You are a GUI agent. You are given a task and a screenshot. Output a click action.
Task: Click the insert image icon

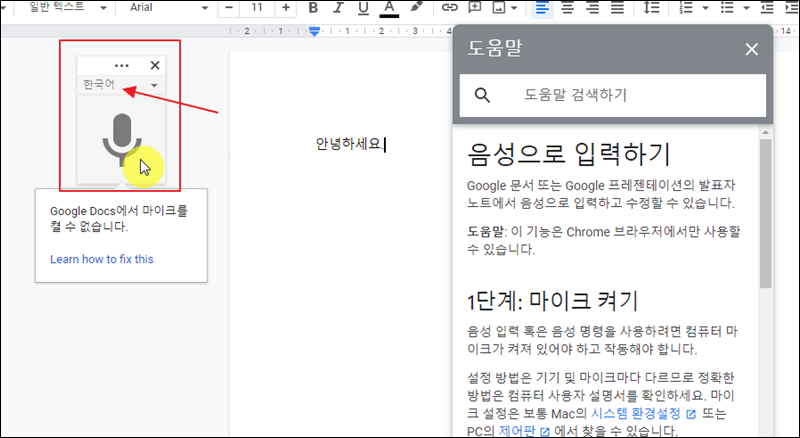(499, 8)
